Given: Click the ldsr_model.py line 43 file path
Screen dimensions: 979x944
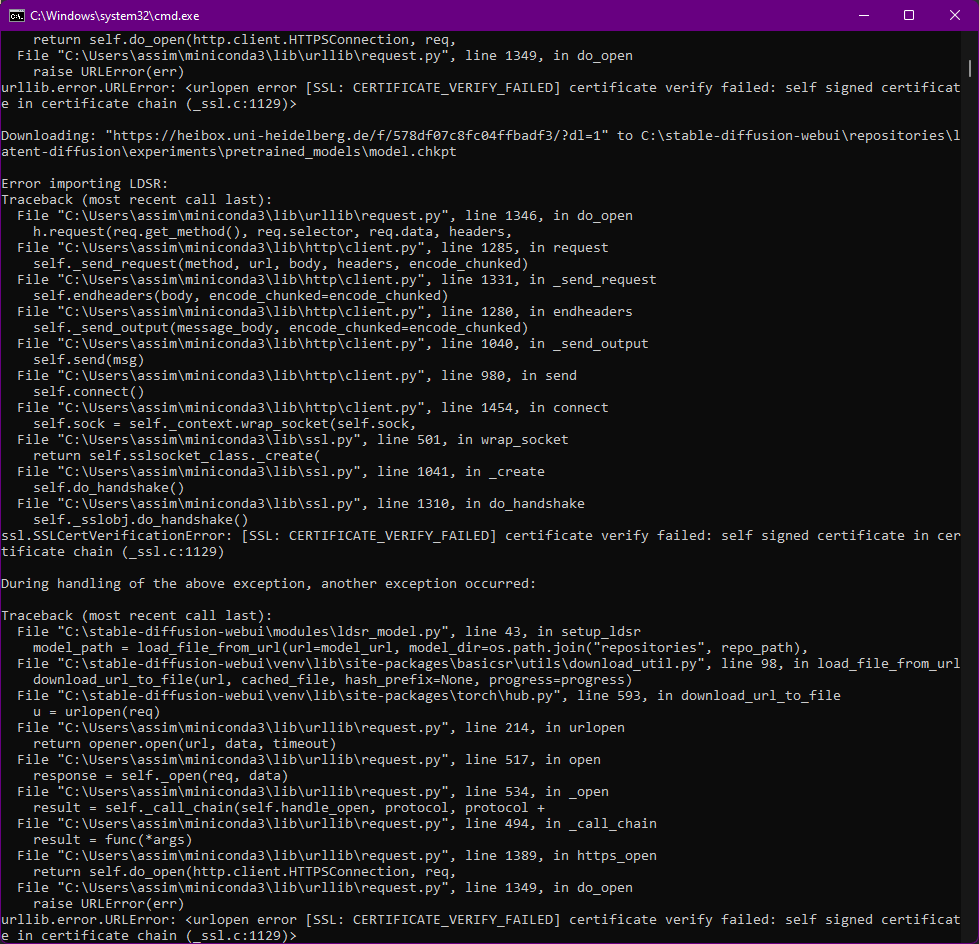Looking at the screenshot, I should click(x=300, y=631).
